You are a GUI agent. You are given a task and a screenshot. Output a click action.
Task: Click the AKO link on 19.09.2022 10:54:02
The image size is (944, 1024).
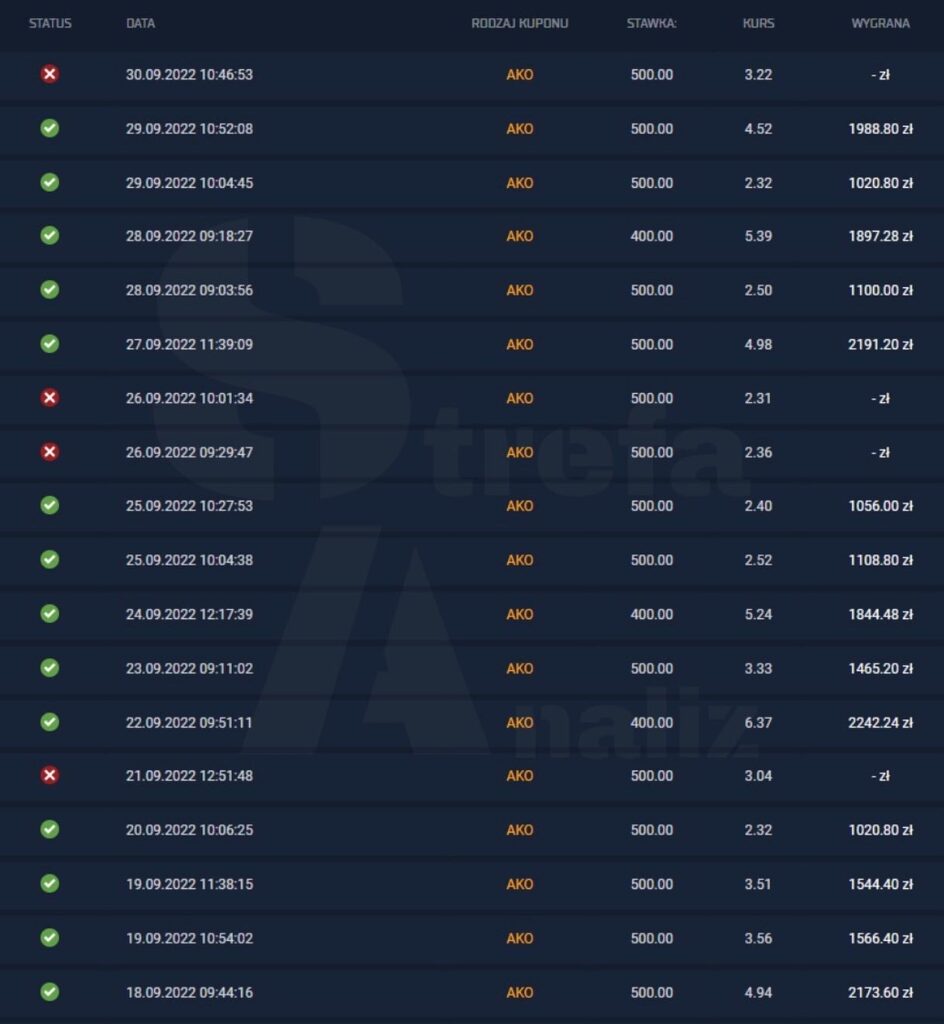[x=520, y=938]
